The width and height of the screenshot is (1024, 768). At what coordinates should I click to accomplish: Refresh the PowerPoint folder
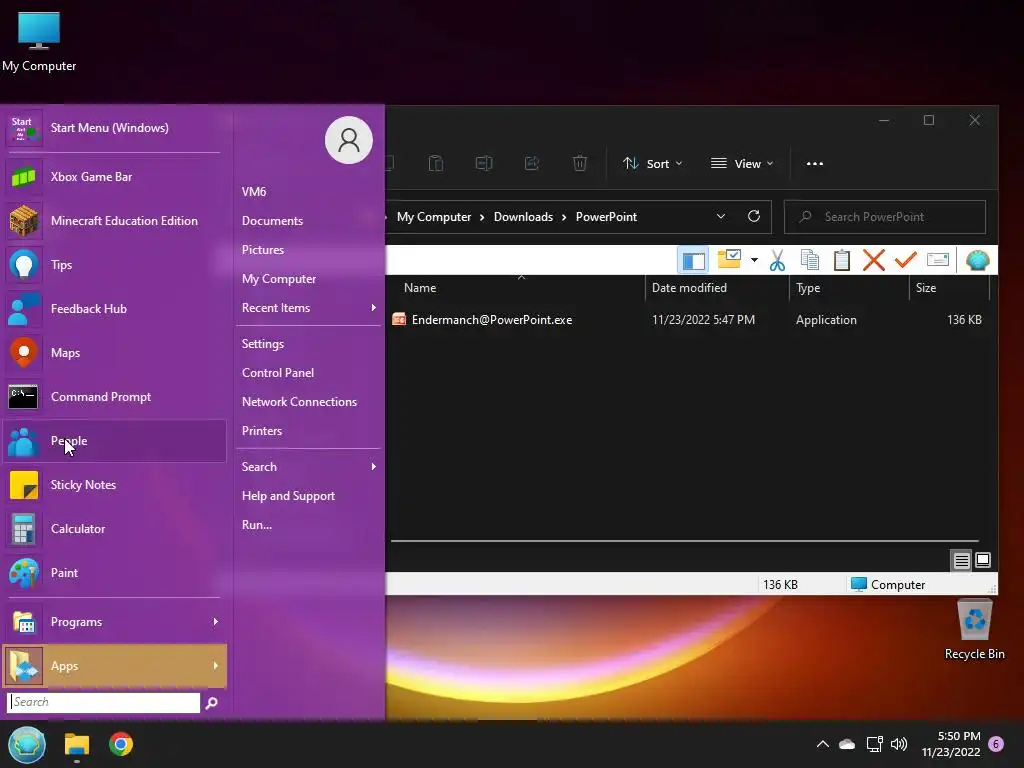click(754, 216)
